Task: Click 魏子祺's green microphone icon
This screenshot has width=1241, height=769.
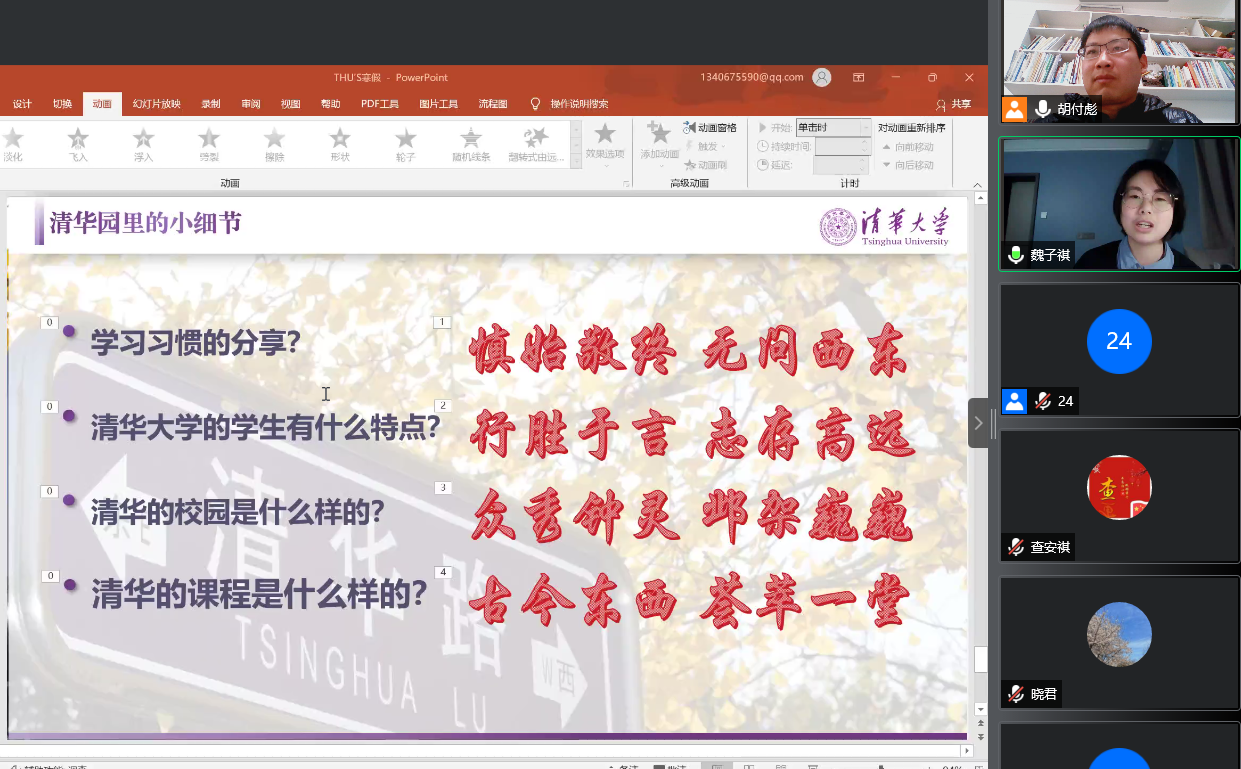Action: [1016, 255]
